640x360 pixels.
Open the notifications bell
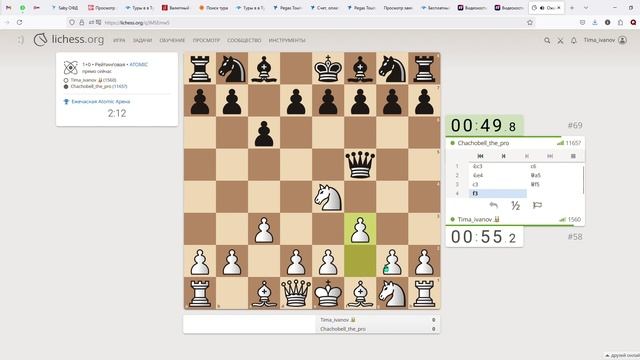point(573,40)
